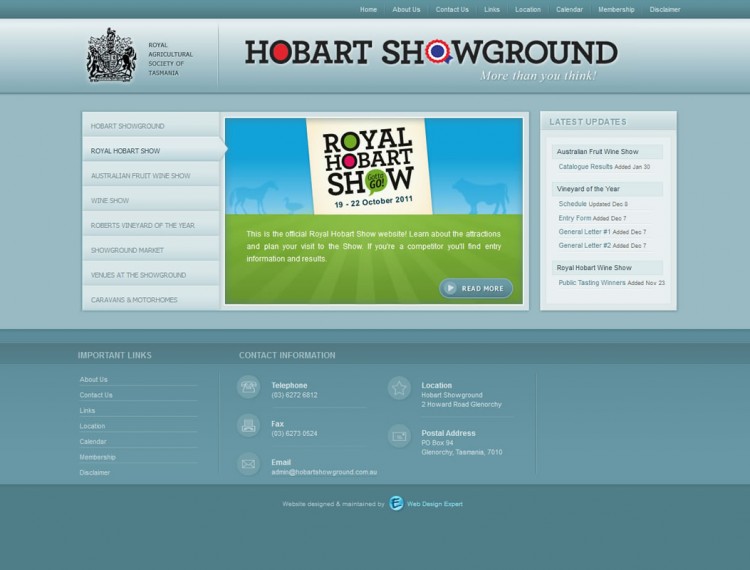The width and height of the screenshot is (750, 570).
Task: Click the Web Design Expert link
Action: point(434,504)
